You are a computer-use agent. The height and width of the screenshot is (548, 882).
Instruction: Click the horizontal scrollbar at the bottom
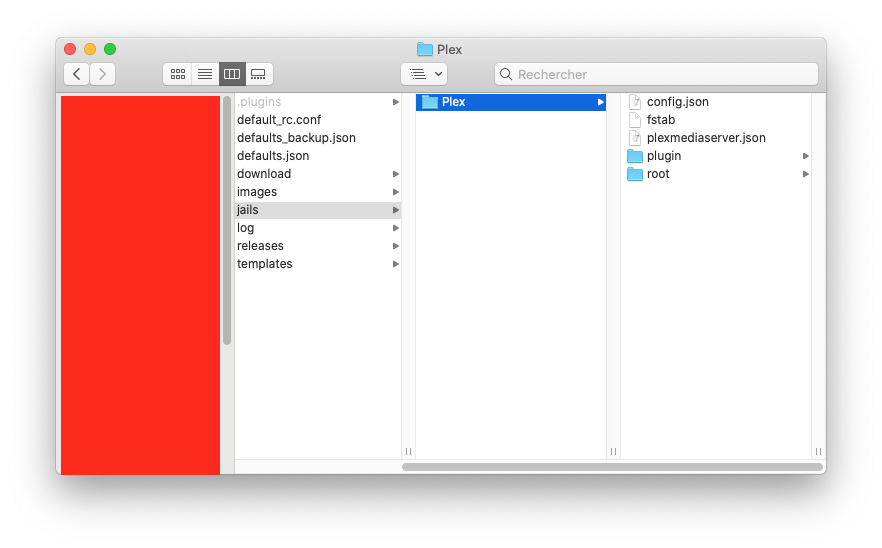click(x=612, y=467)
